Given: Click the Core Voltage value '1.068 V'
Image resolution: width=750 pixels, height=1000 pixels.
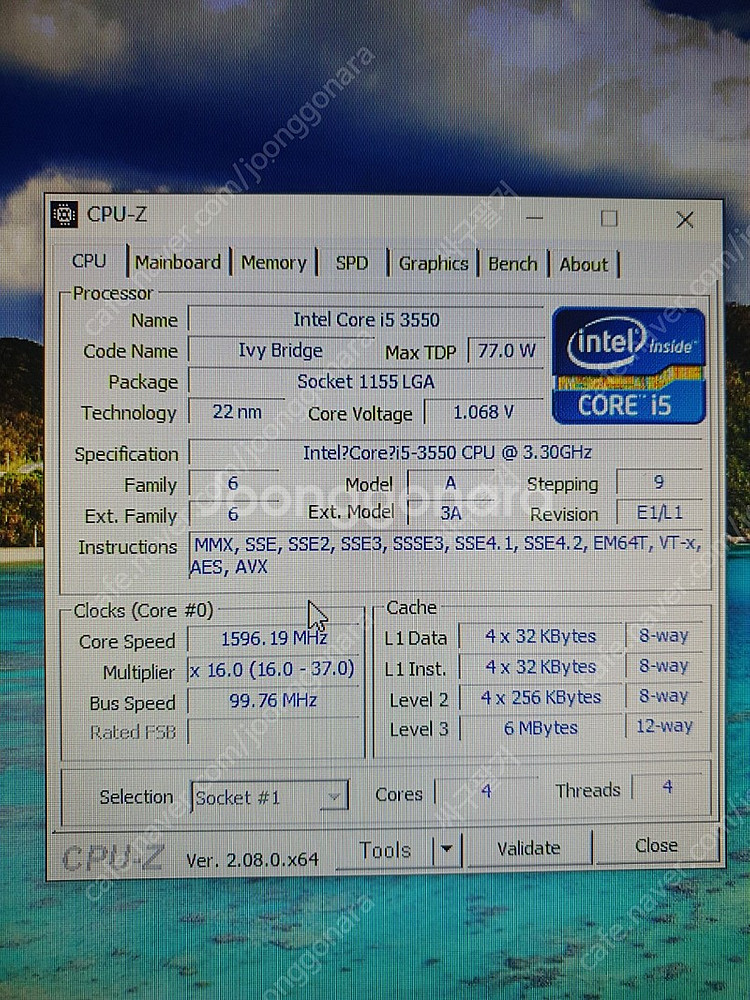Looking at the screenshot, I should pos(483,412).
